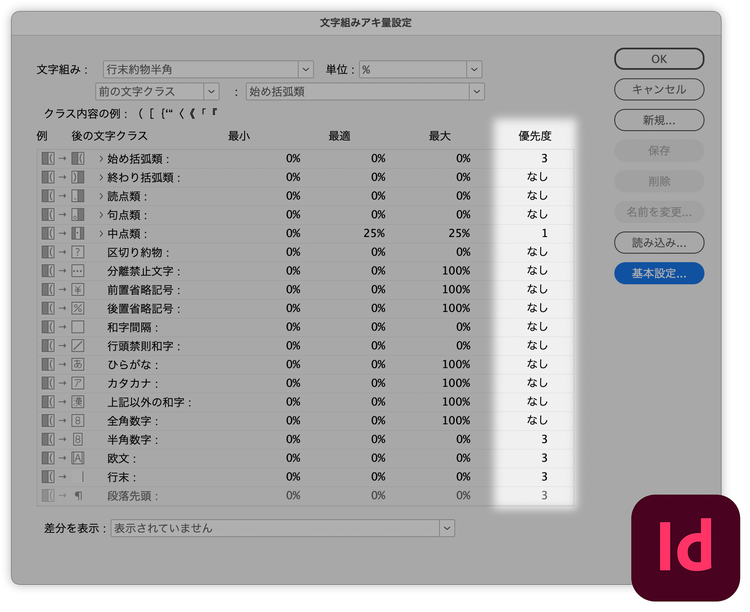Click the ア icon for カタカナ row
This screenshot has height=612, width=750.
(x=77, y=383)
